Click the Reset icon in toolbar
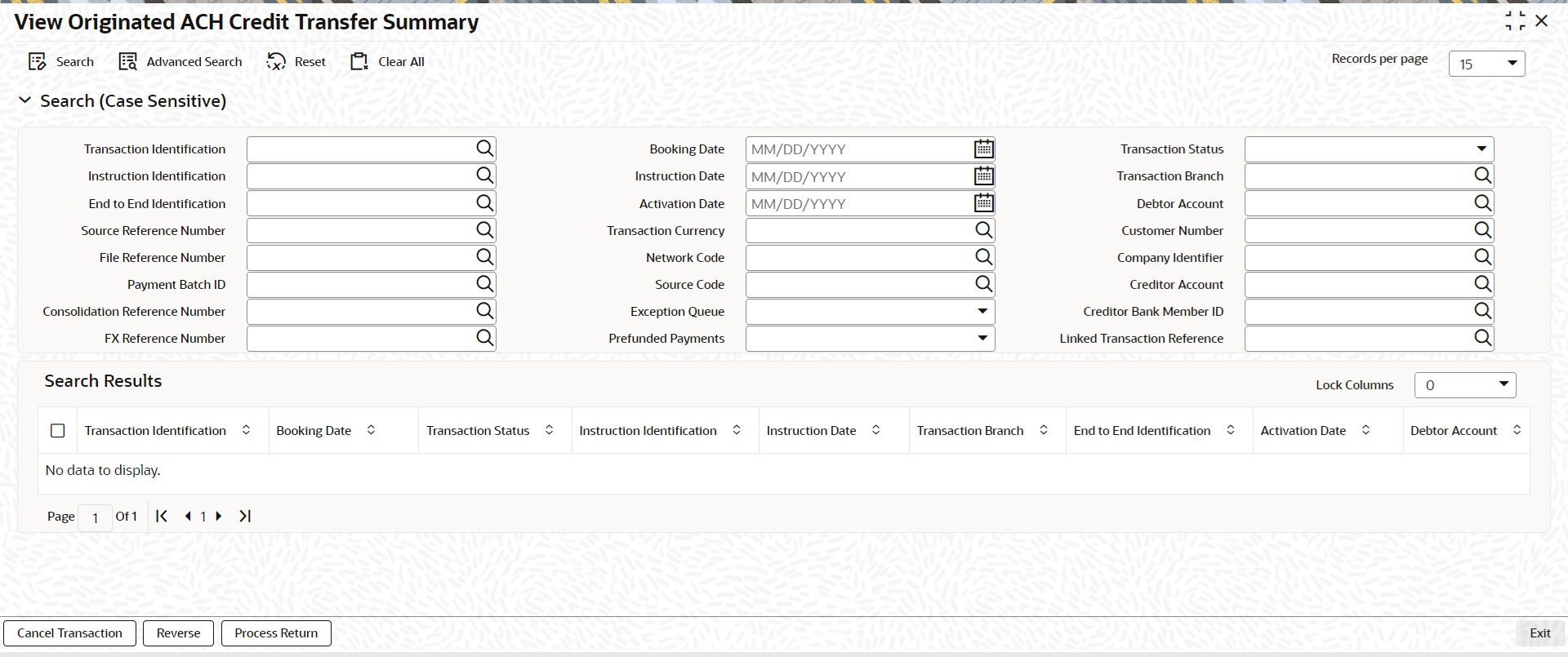 pos(276,62)
